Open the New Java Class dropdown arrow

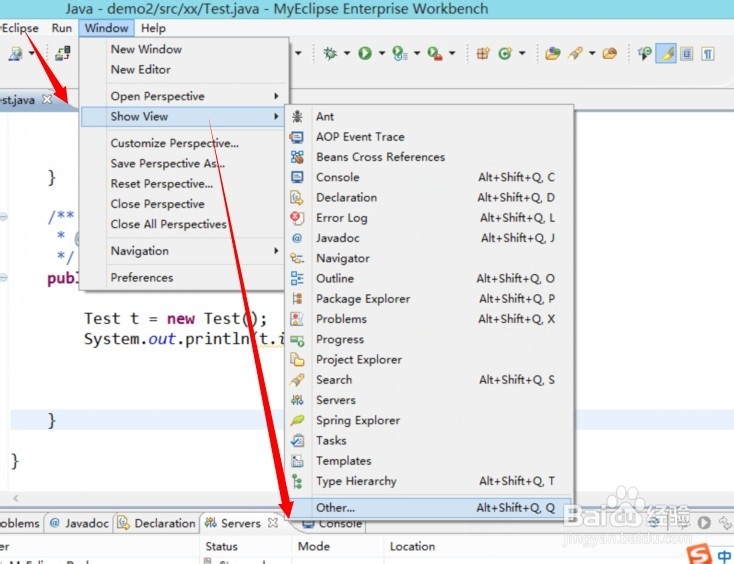click(x=522, y=53)
